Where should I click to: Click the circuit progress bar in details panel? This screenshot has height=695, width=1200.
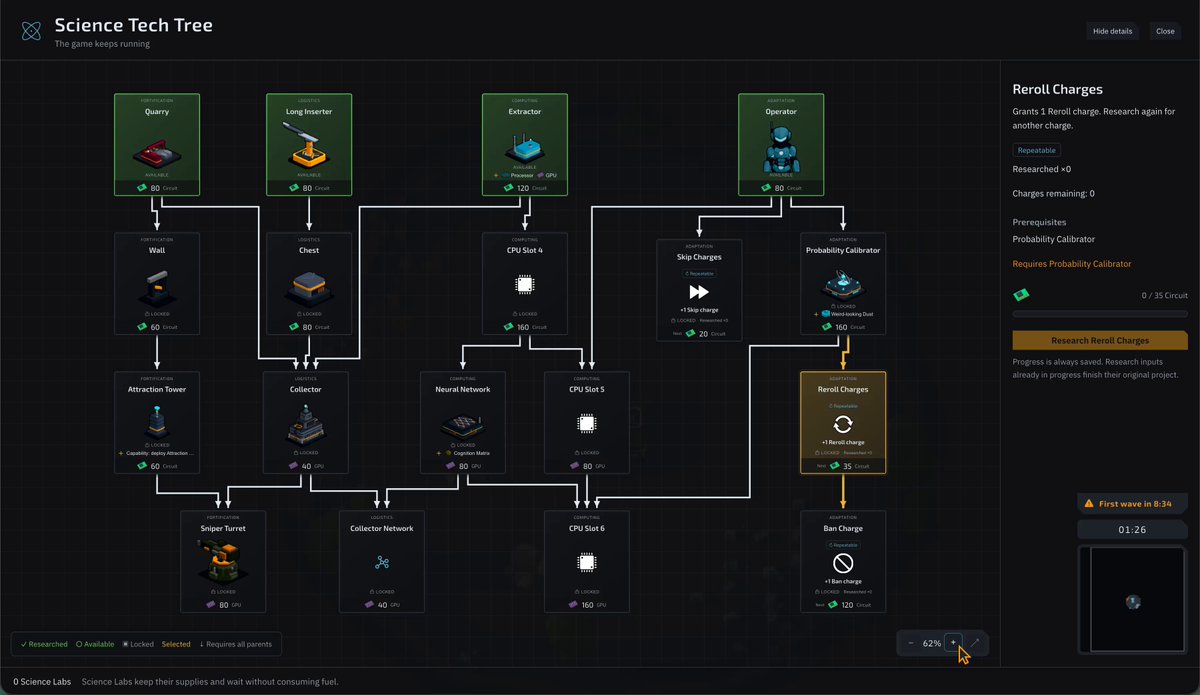(x=1100, y=313)
